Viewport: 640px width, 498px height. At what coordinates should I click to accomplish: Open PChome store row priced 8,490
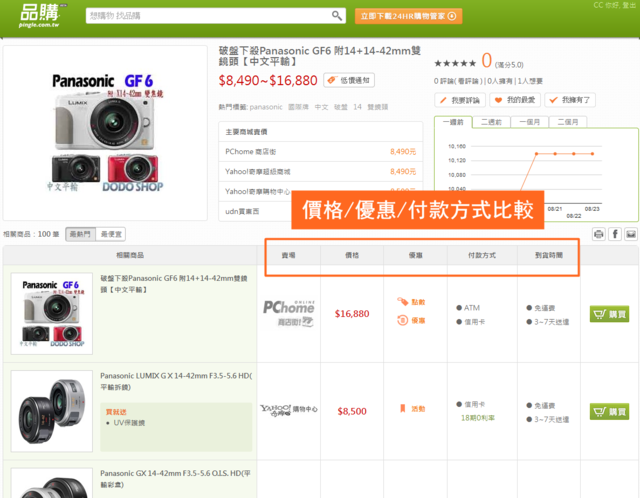tap(320, 151)
